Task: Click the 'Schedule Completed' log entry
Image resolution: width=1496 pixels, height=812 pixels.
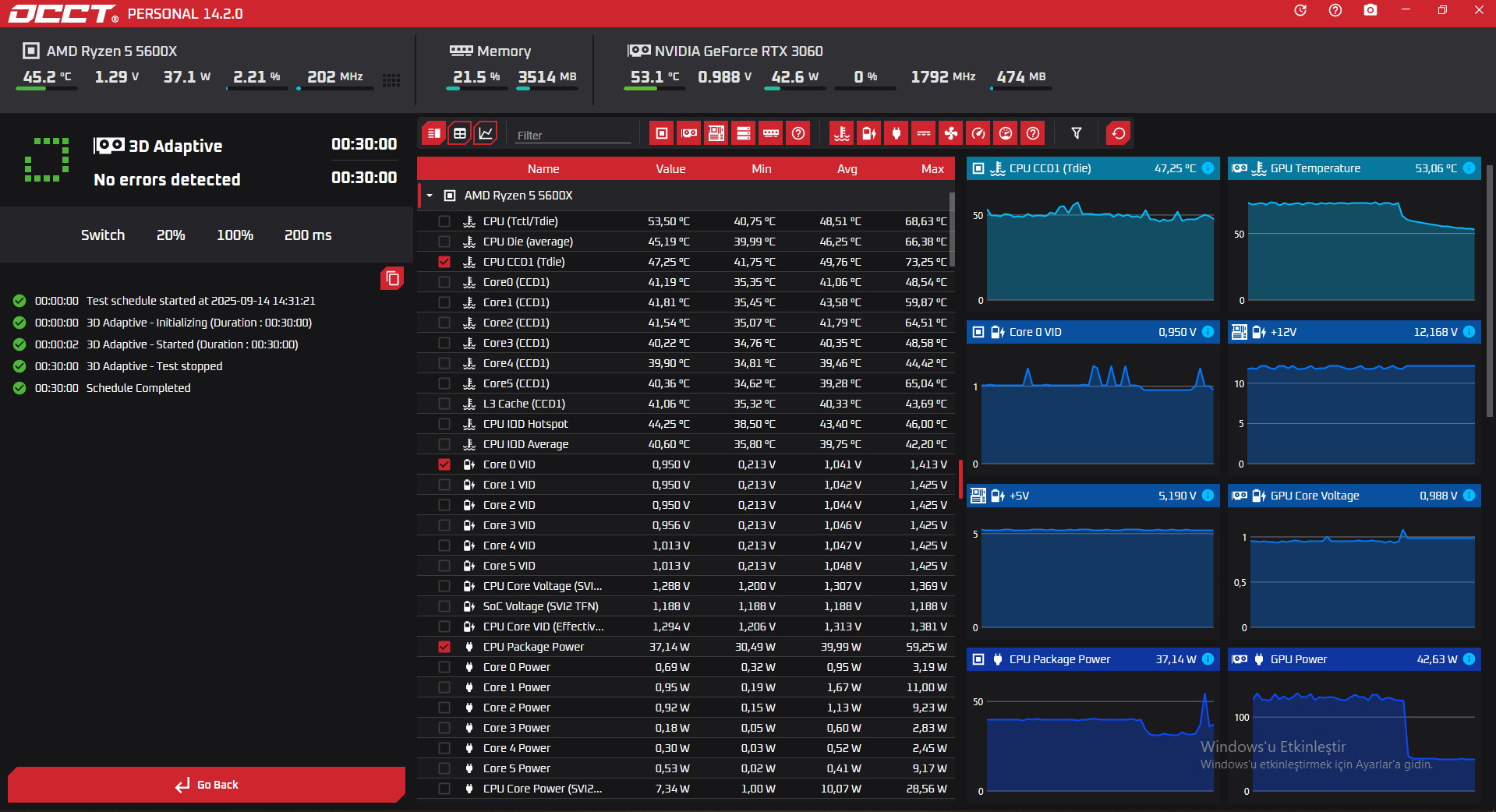Action: point(138,388)
